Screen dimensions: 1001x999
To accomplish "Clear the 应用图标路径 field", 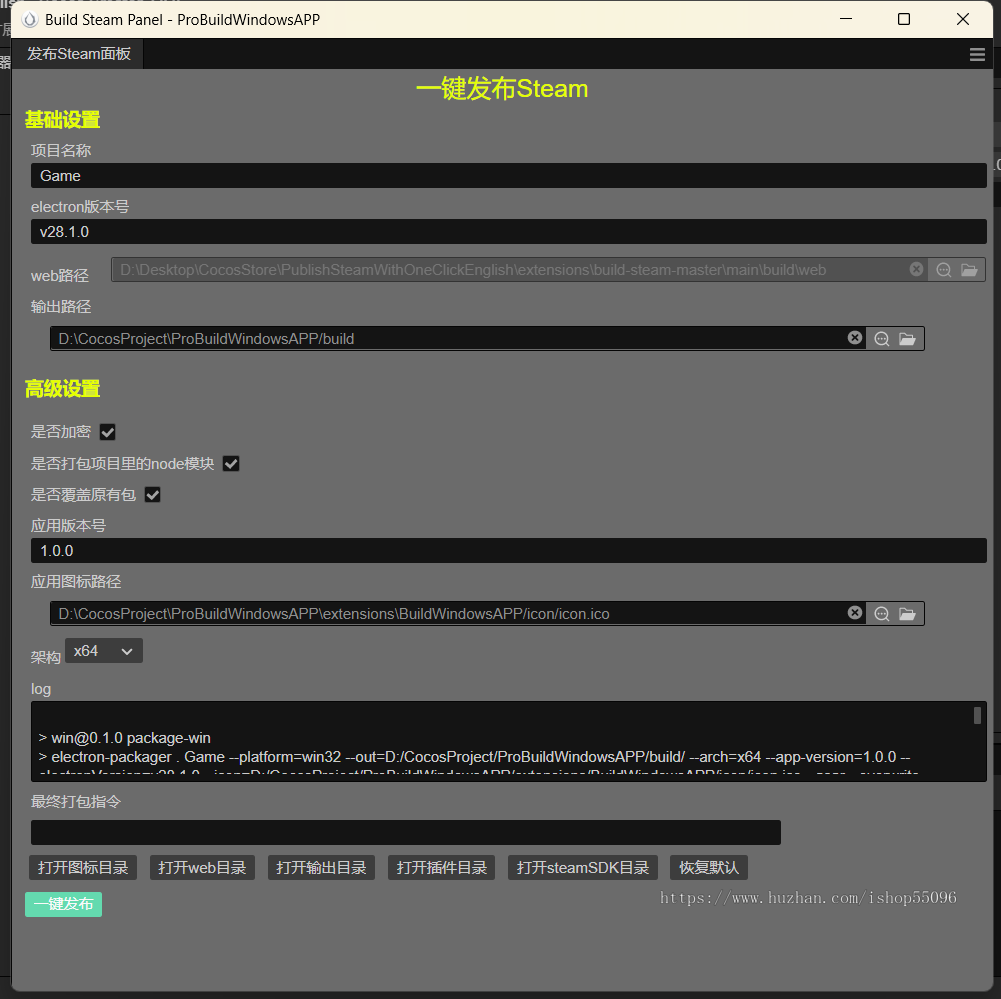I will [x=855, y=613].
